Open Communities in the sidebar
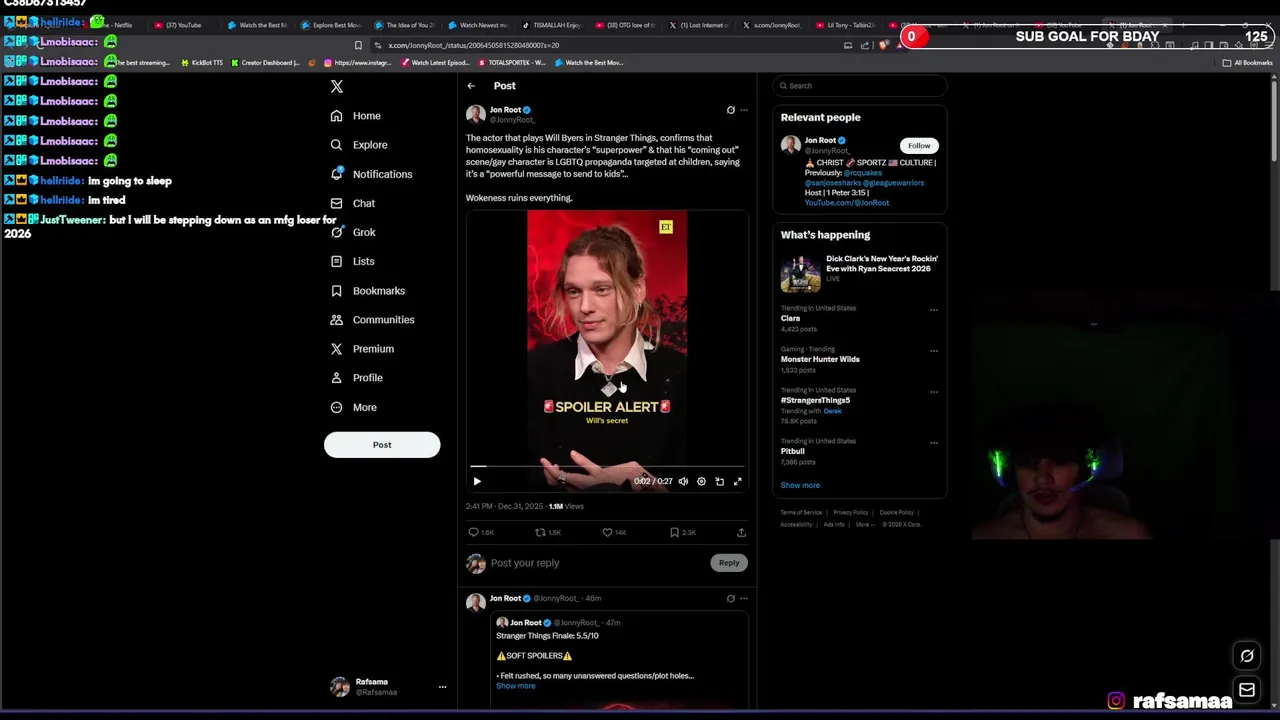 [x=372, y=320]
